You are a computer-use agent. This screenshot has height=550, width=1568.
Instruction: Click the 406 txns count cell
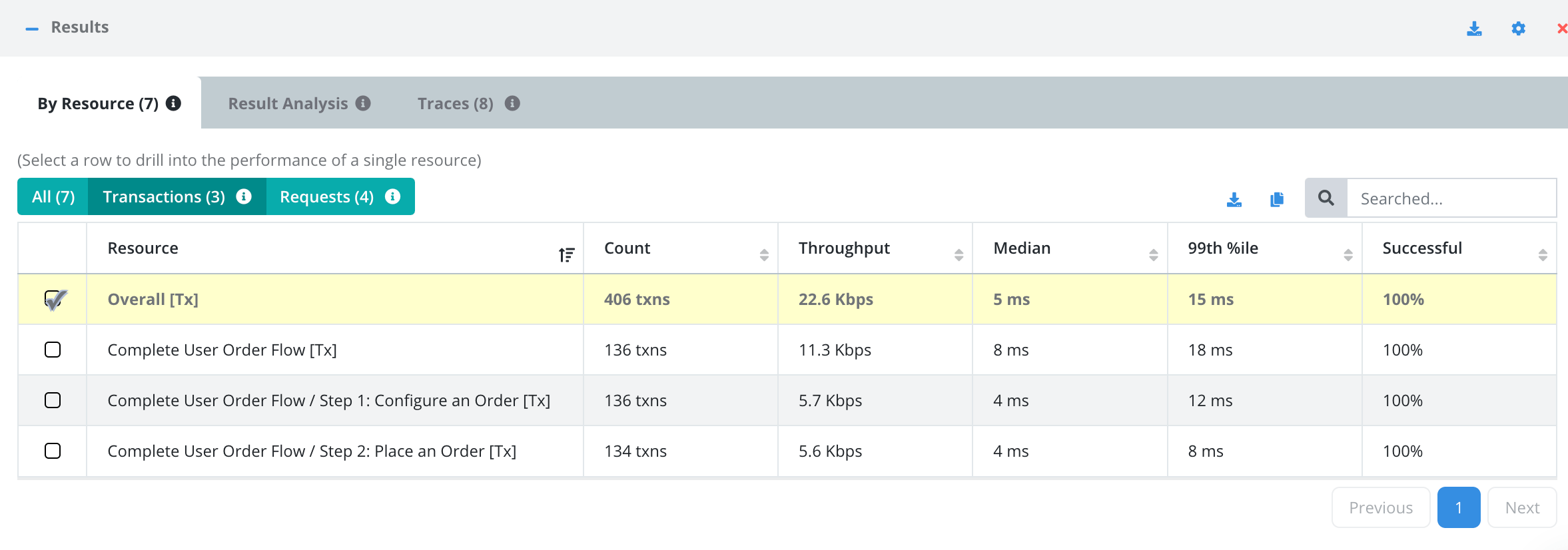680,299
